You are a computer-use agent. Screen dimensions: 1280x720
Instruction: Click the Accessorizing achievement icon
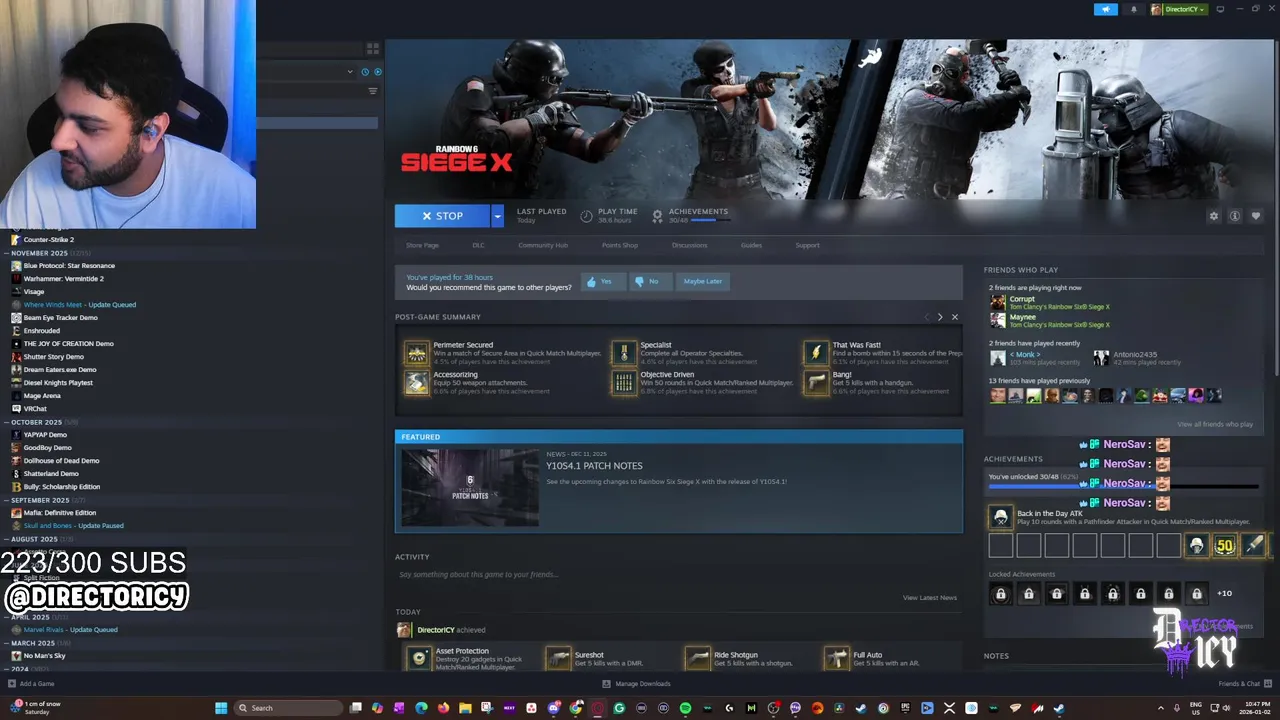[x=417, y=383]
